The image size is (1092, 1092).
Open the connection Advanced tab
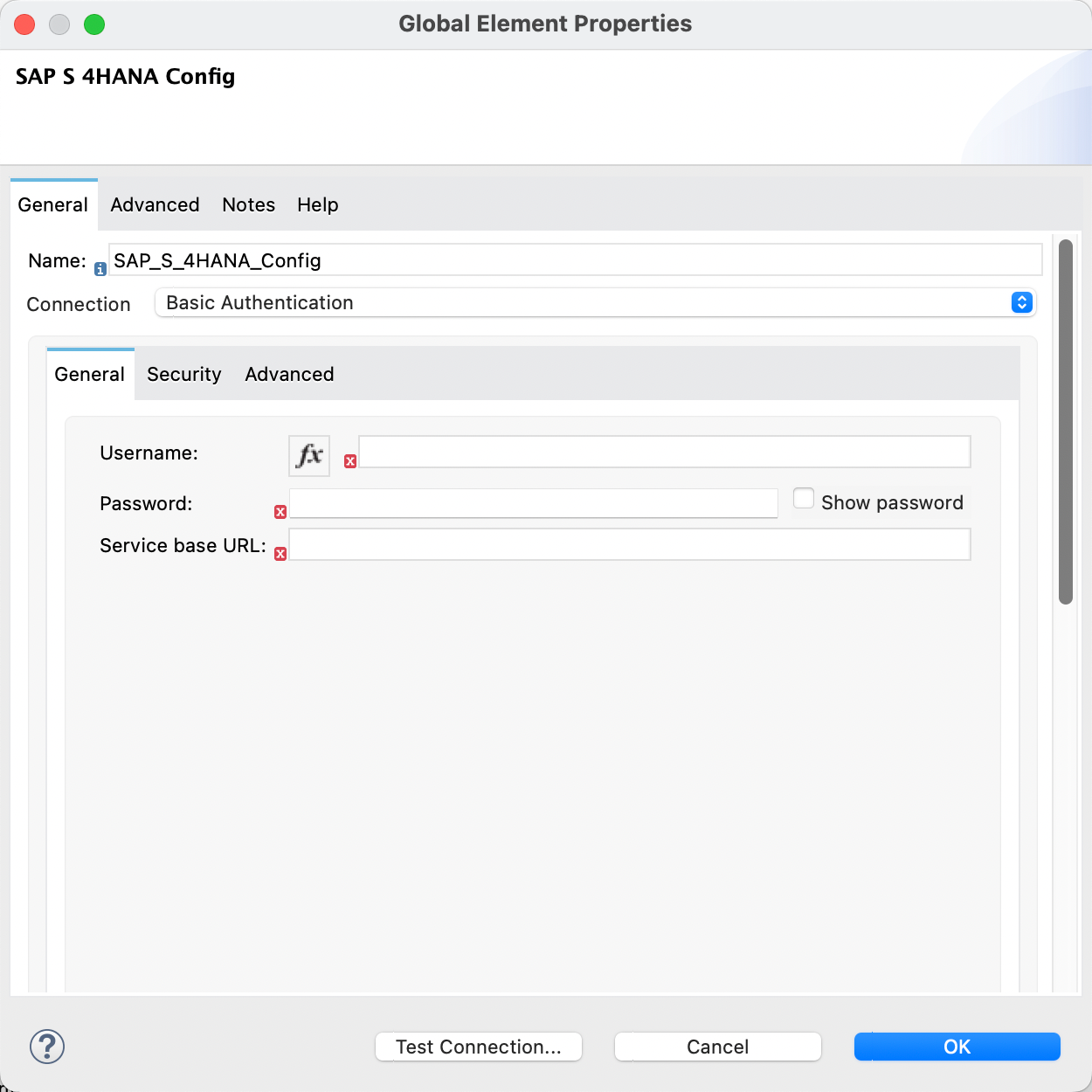point(290,374)
